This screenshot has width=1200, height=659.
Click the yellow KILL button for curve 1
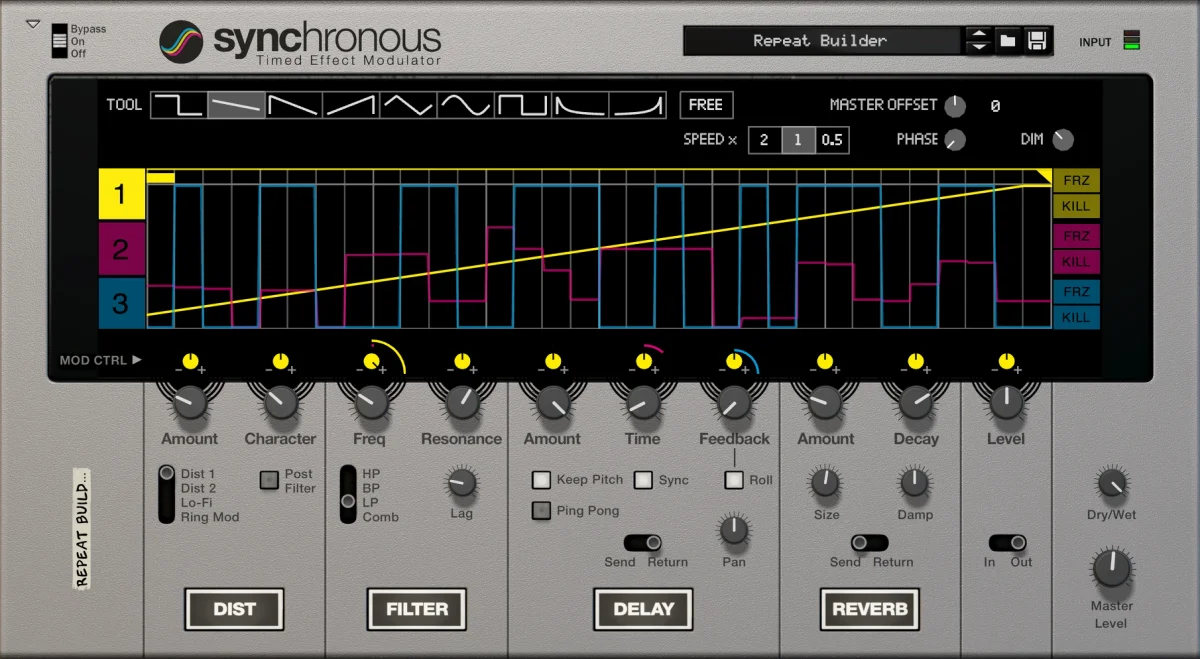[1076, 206]
